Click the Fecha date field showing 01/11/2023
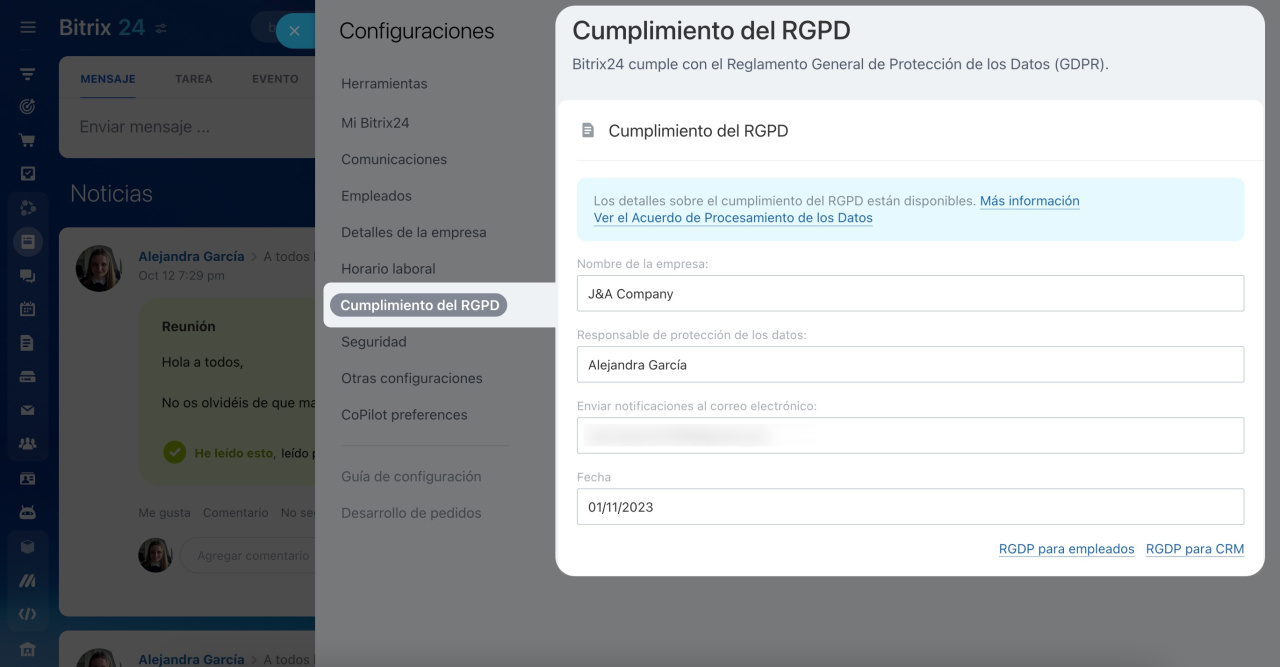Screen dimensions: 1280x667 (x=910, y=506)
